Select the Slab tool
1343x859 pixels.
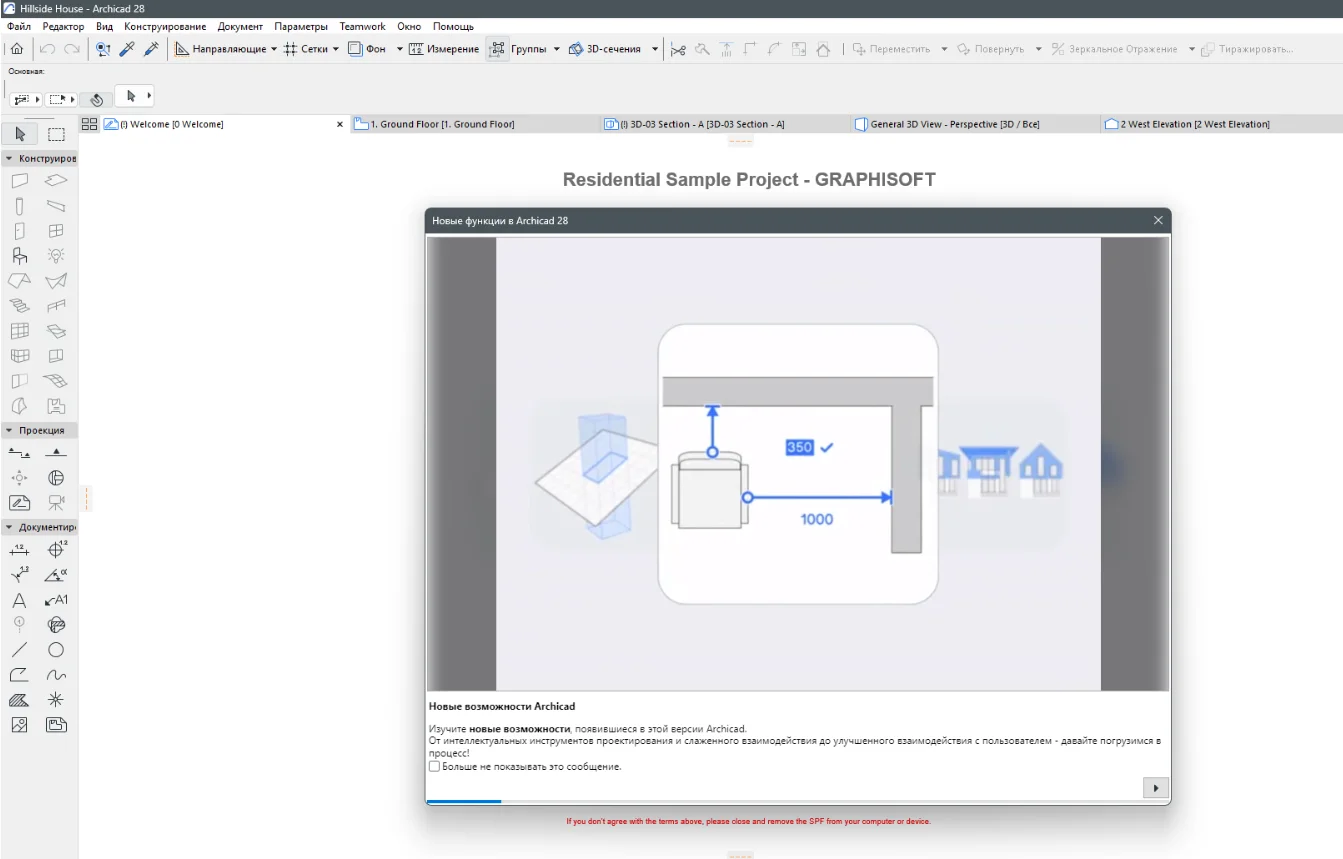pyautogui.click(x=56, y=181)
